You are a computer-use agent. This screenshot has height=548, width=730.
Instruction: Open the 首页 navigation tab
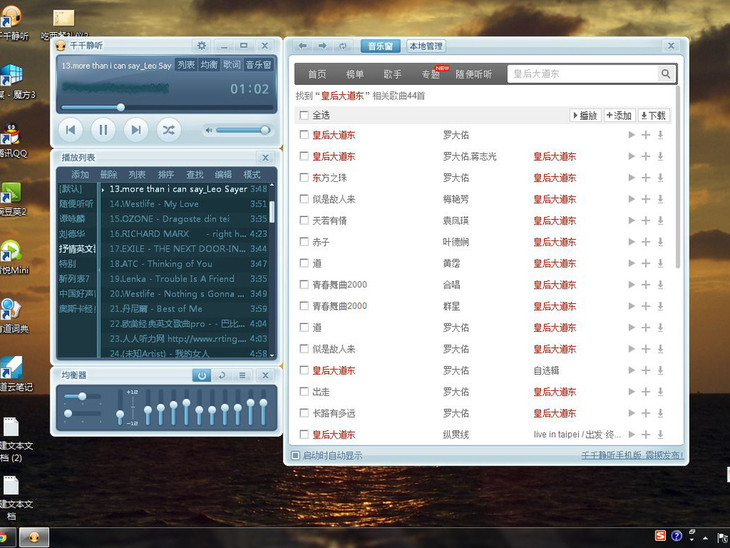coord(317,74)
